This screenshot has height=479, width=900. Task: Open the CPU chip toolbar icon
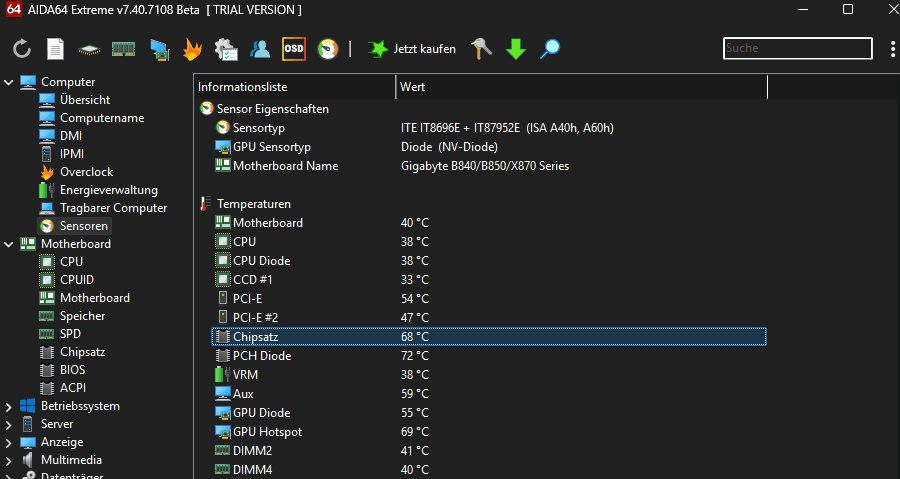pos(89,50)
